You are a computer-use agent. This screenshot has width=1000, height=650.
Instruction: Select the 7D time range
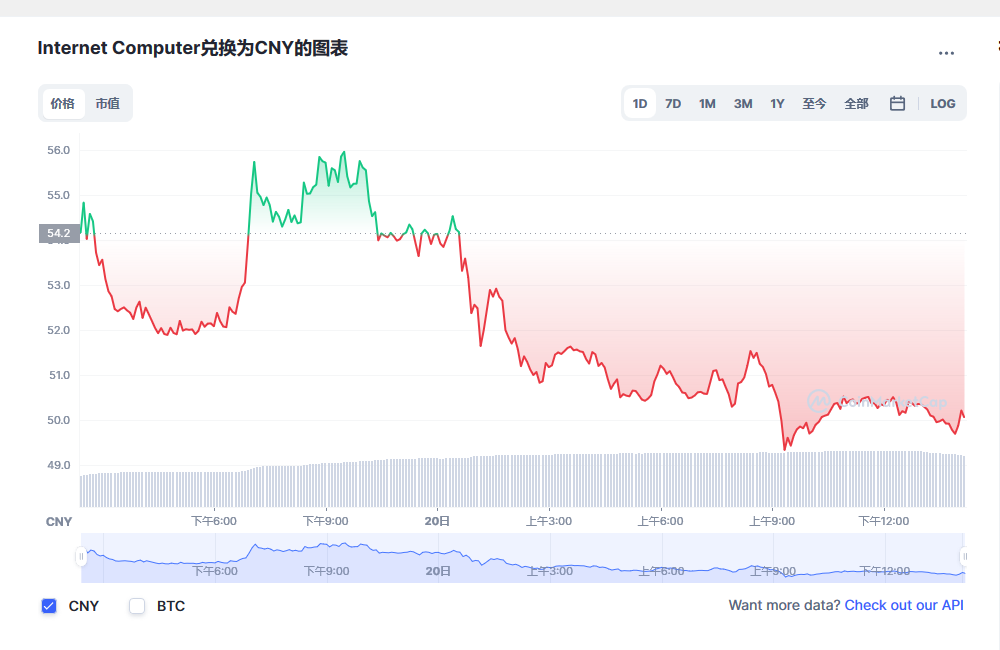click(x=673, y=103)
